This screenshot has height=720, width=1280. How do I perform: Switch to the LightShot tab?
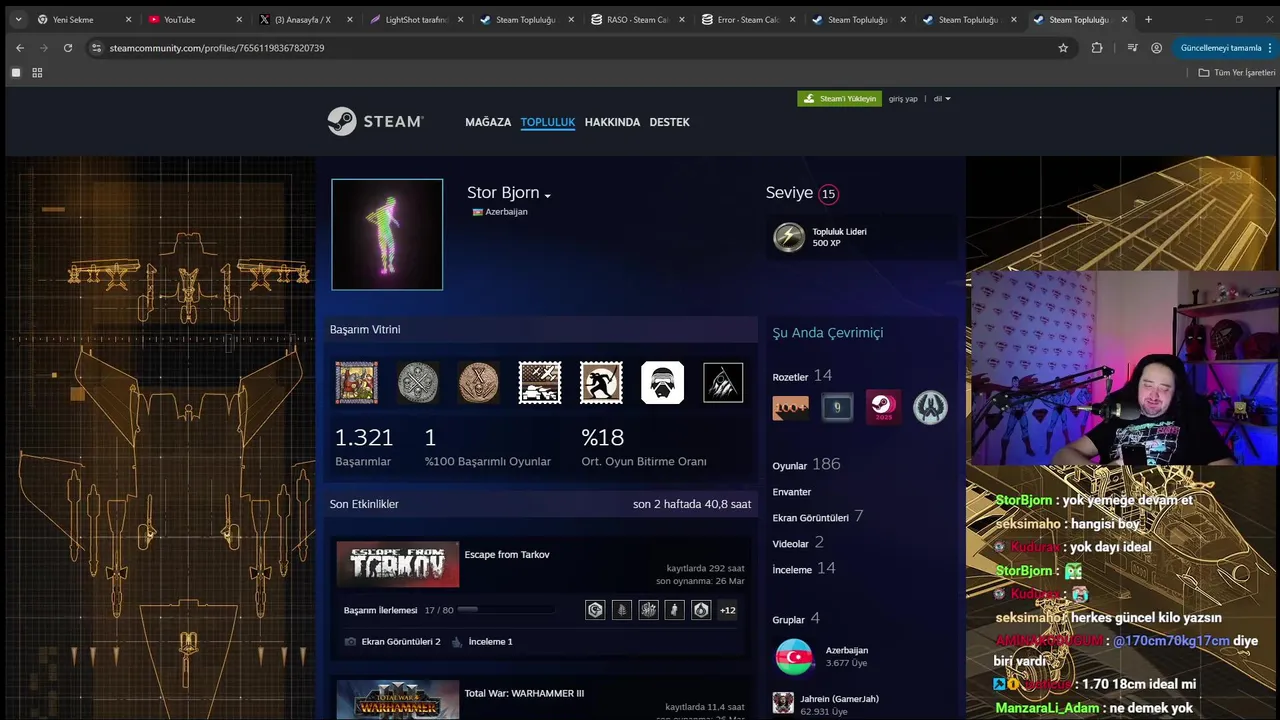click(x=416, y=19)
